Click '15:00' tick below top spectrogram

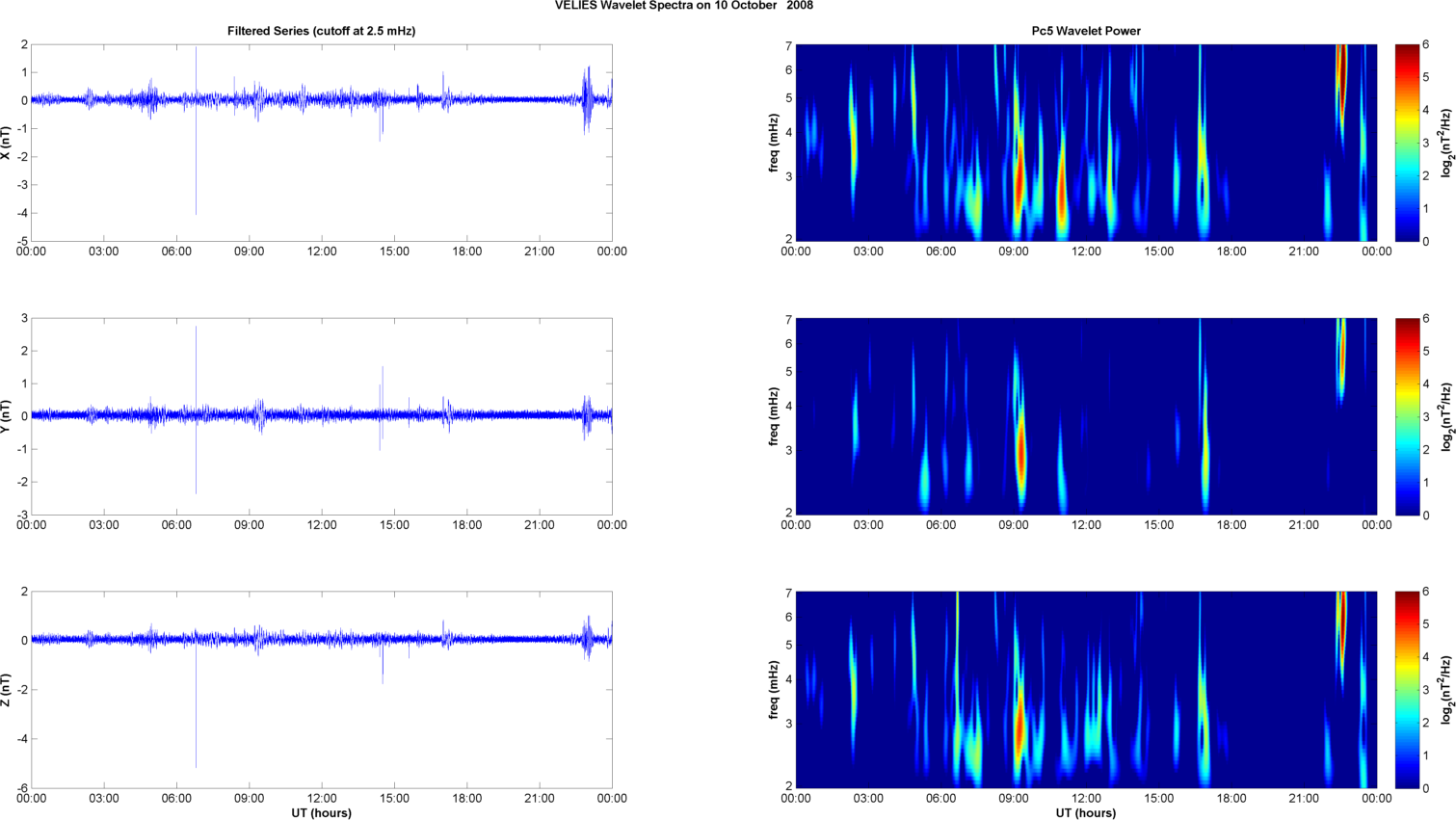click(x=1159, y=251)
